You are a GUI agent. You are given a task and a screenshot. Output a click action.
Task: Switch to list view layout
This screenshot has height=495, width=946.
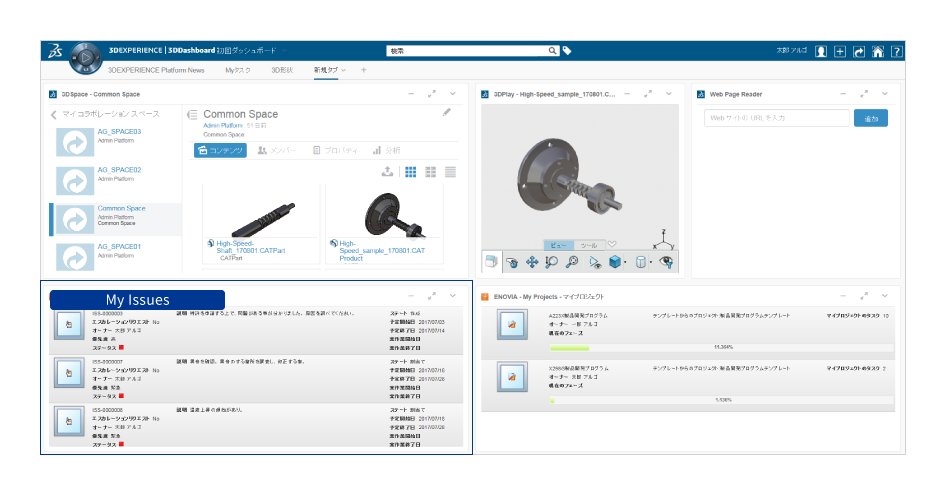[x=450, y=172]
